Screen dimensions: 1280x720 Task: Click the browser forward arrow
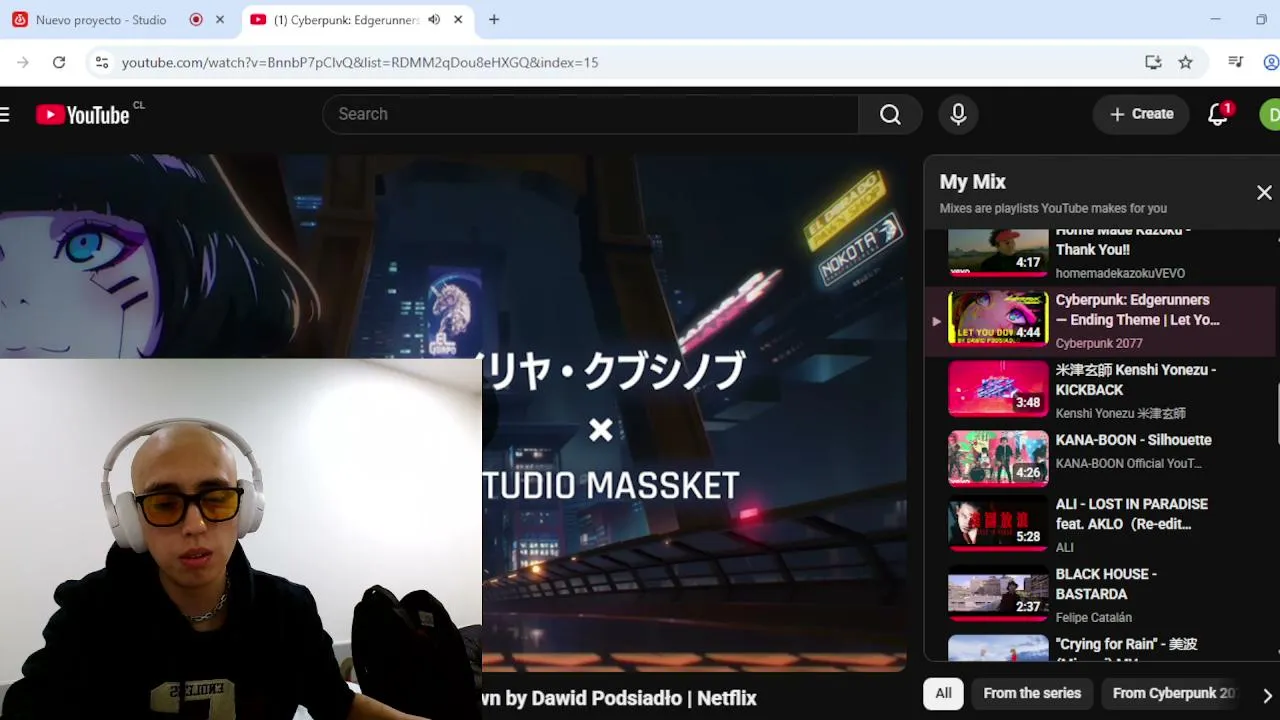23,62
